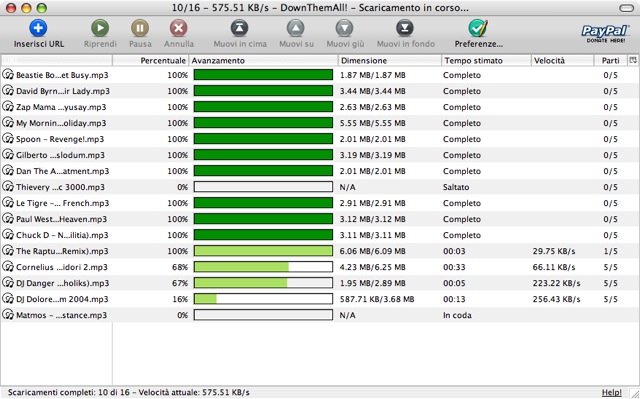Sort by Dimensione column header

pyautogui.click(x=390, y=60)
